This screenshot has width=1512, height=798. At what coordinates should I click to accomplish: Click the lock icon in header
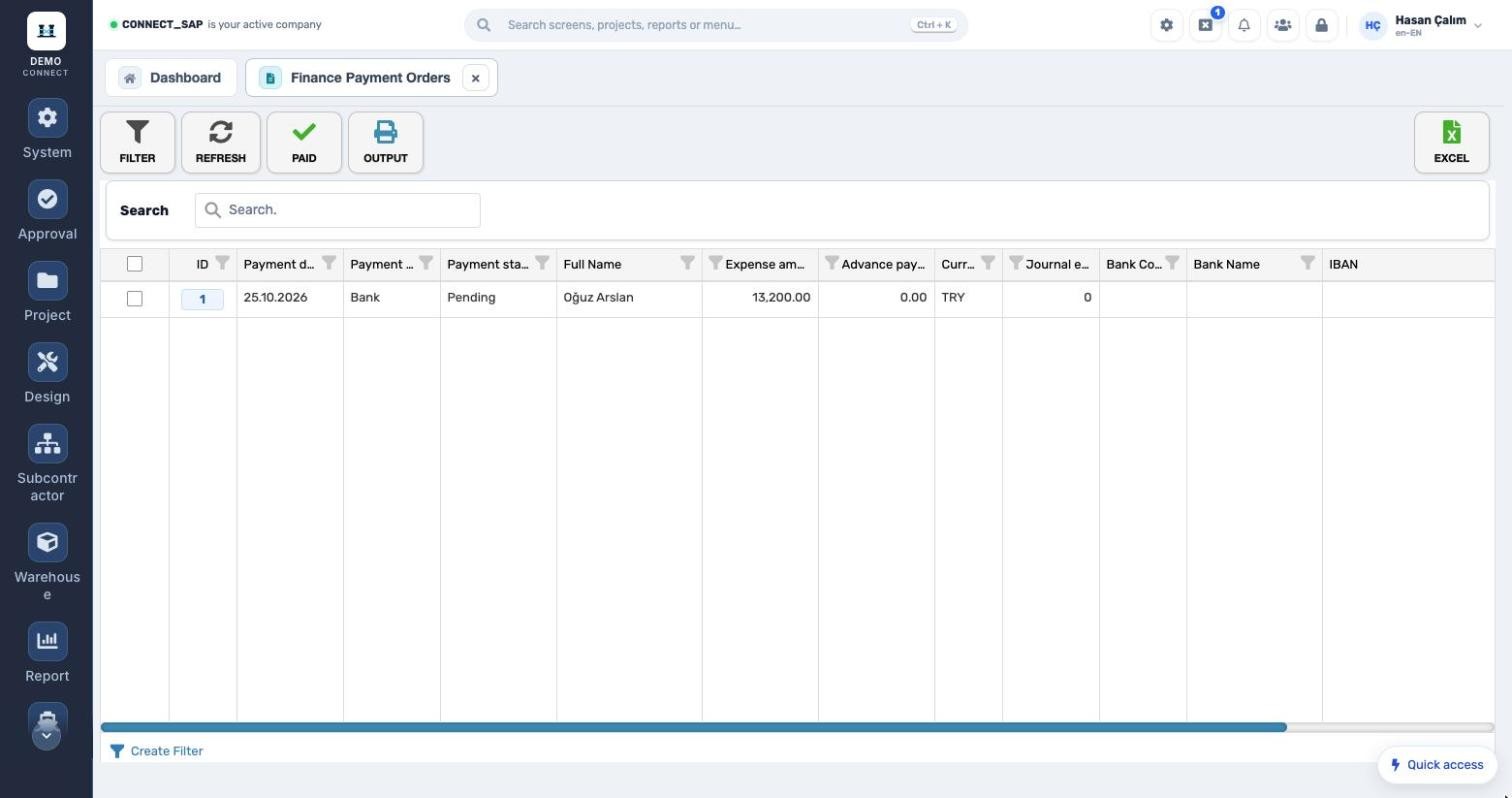coord(1321,25)
